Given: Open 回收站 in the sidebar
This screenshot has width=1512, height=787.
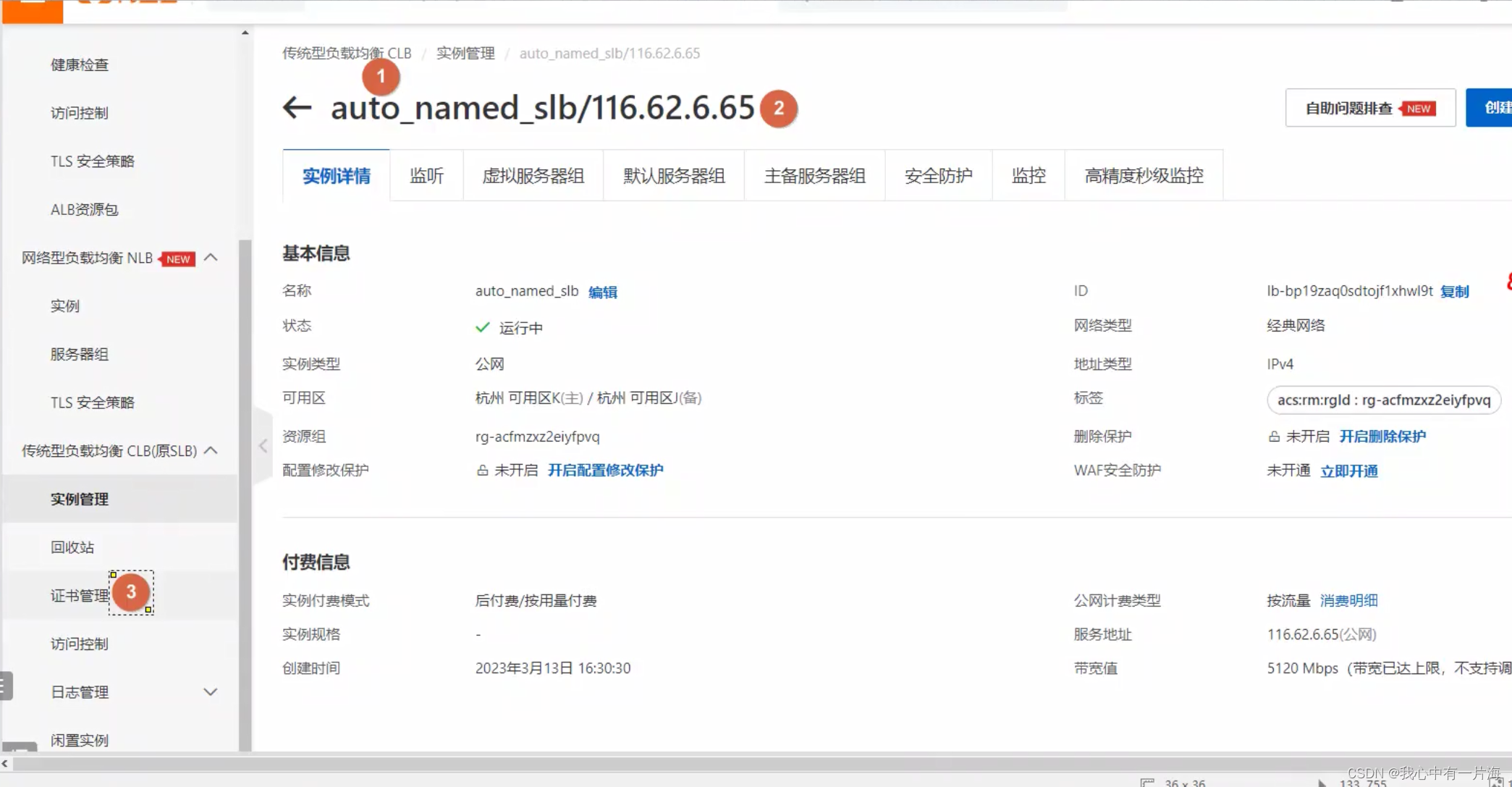Looking at the screenshot, I should pyautogui.click(x=72, y=547).
